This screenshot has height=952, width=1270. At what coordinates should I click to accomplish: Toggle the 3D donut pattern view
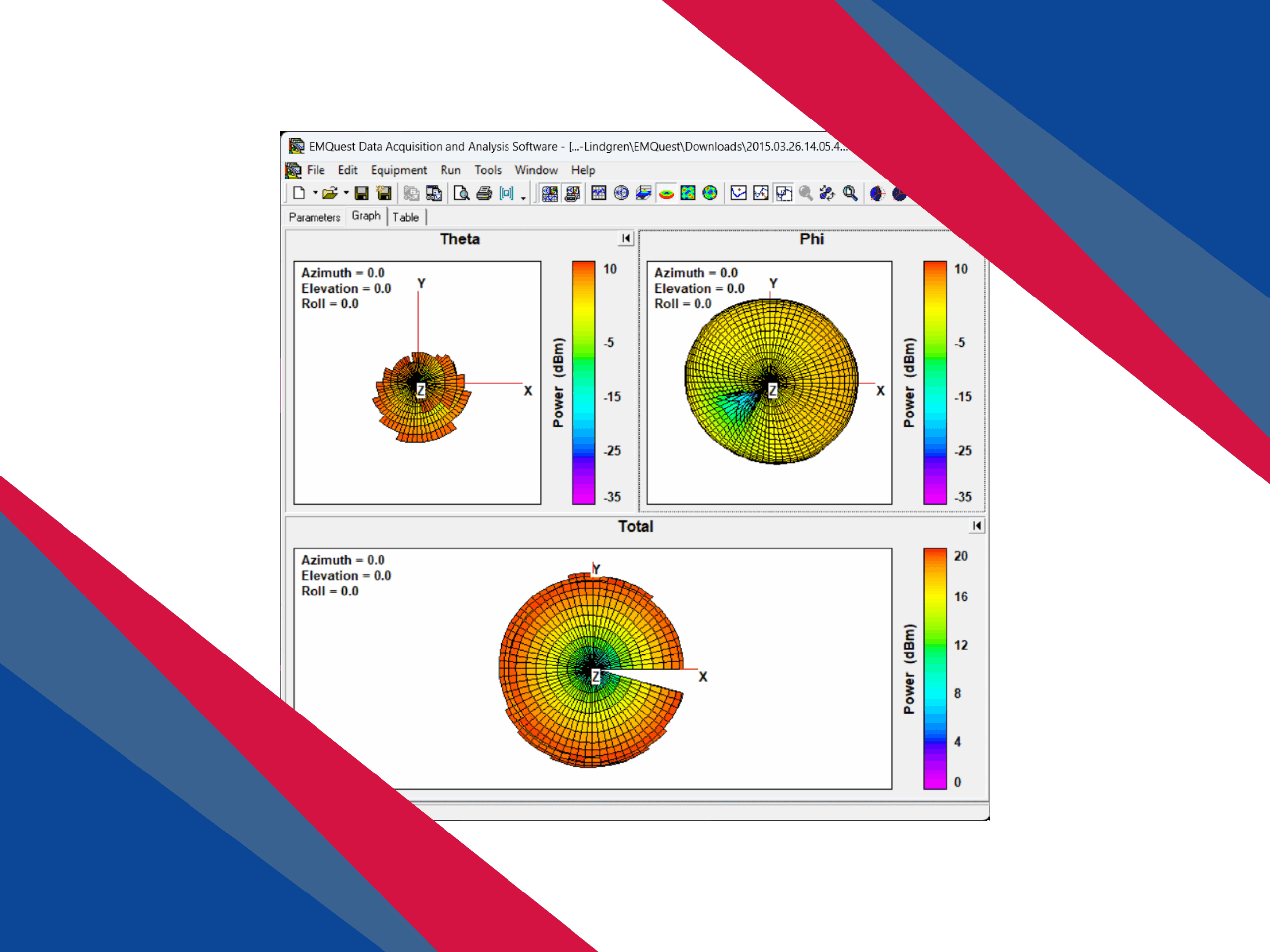point(666,193)
